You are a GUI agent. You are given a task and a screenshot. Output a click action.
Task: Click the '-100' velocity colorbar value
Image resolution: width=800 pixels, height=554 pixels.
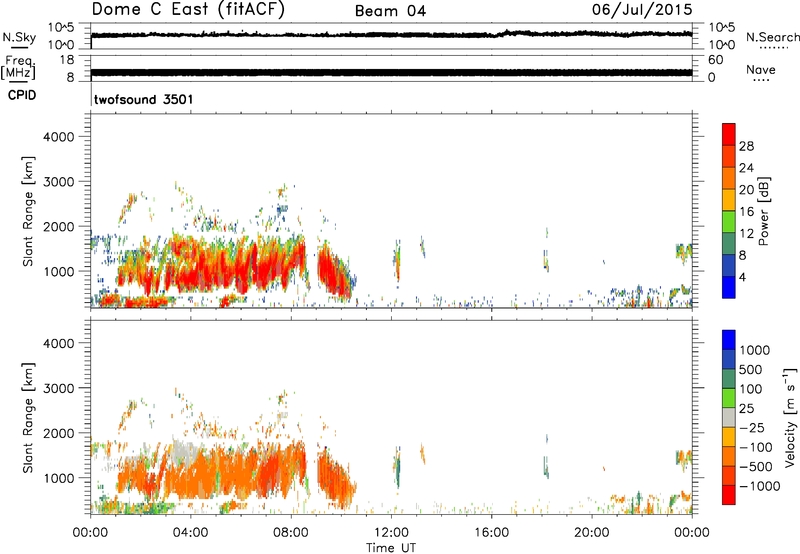click(756, 447)
